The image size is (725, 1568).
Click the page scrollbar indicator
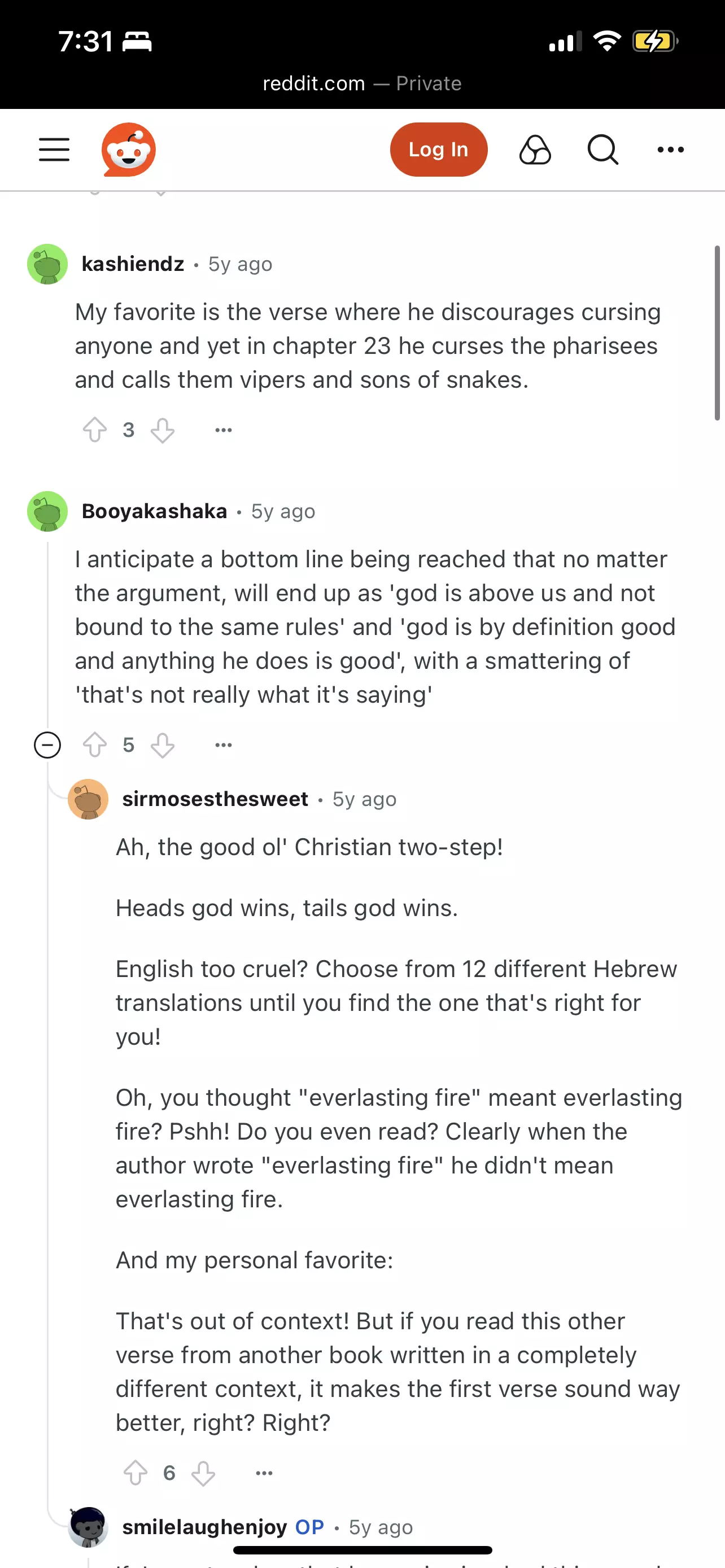tap(717, 333)
